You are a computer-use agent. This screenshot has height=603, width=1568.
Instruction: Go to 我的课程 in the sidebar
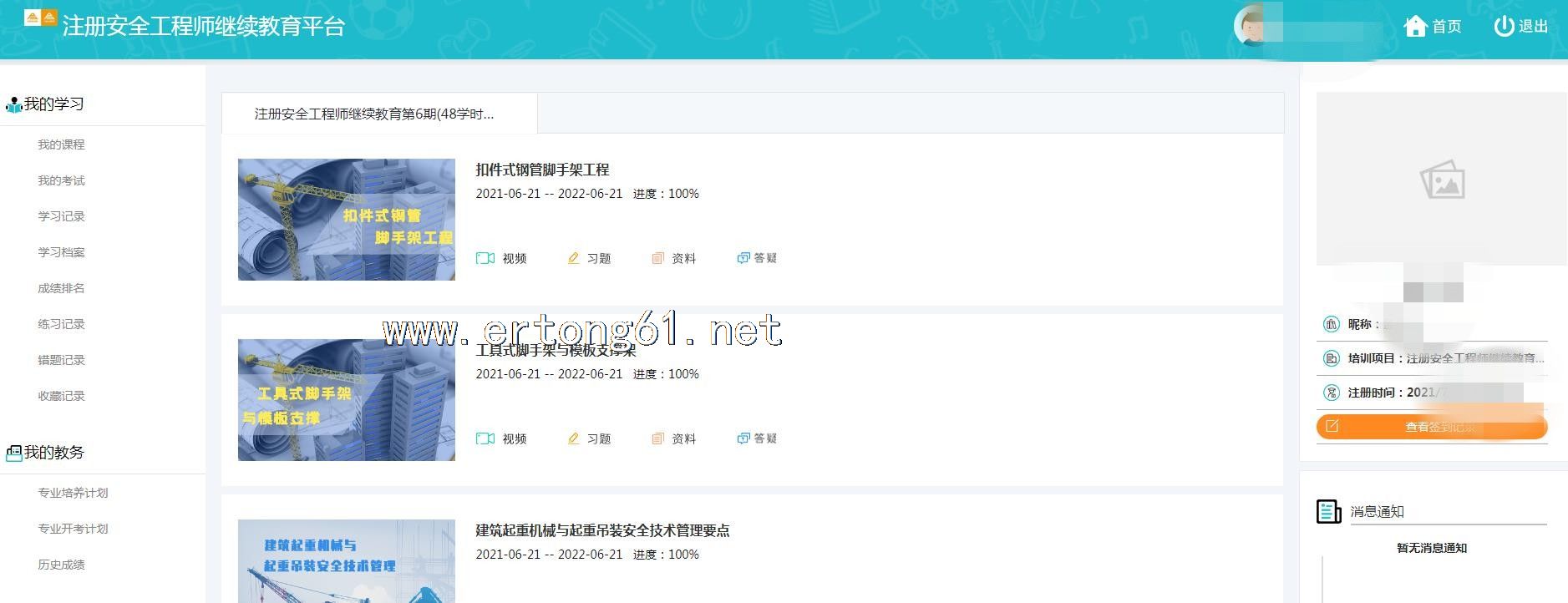pyautogui.click(x=61, y=144)
